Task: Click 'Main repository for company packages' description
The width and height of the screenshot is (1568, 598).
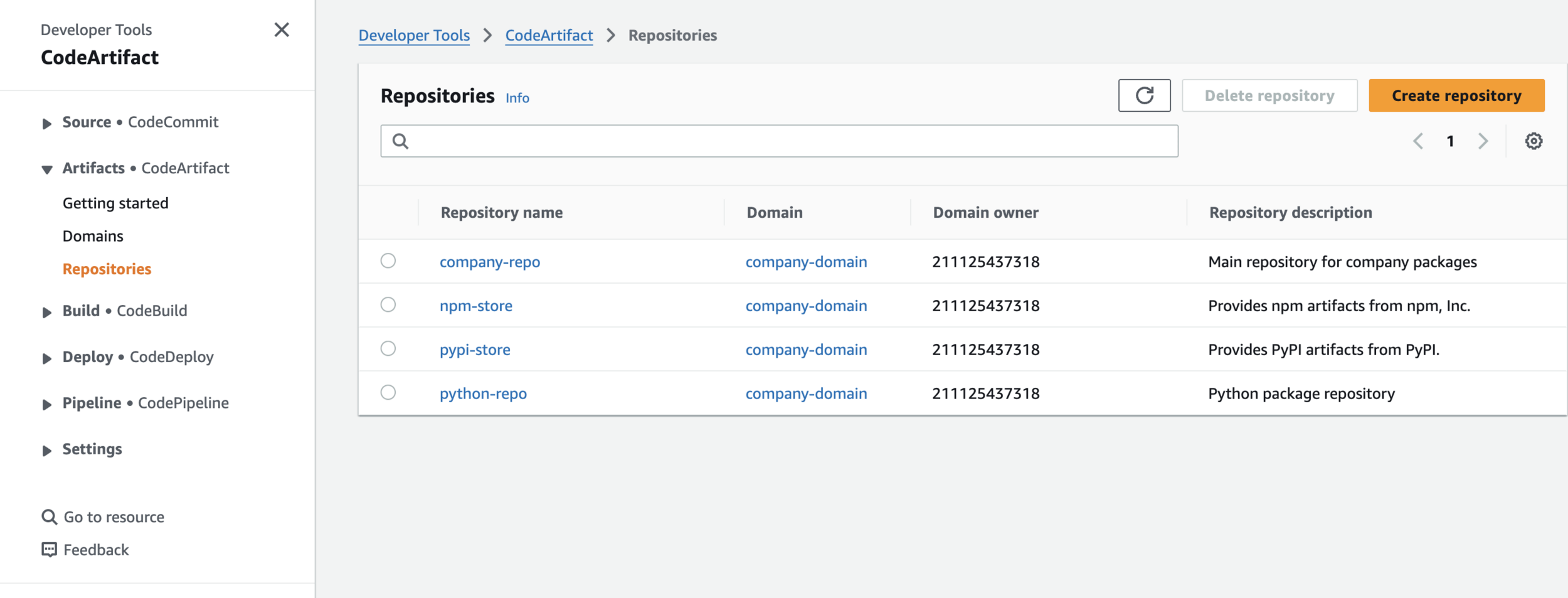Action: point(1342,262)
